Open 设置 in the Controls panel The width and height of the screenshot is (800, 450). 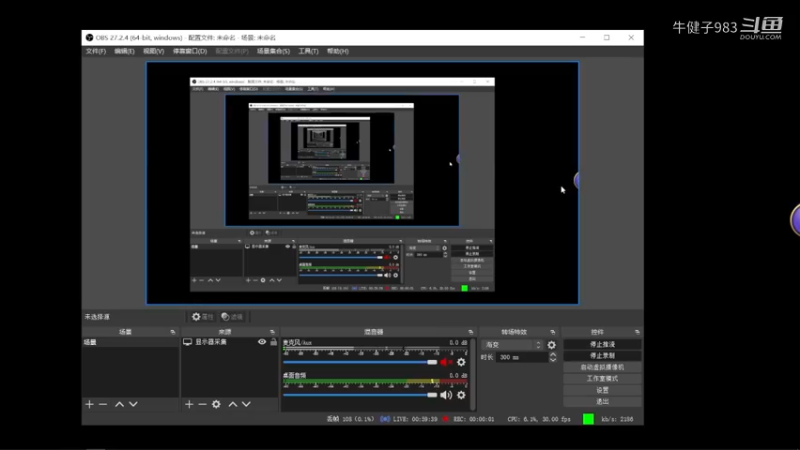pyautogui.click(x=602, y=390)
